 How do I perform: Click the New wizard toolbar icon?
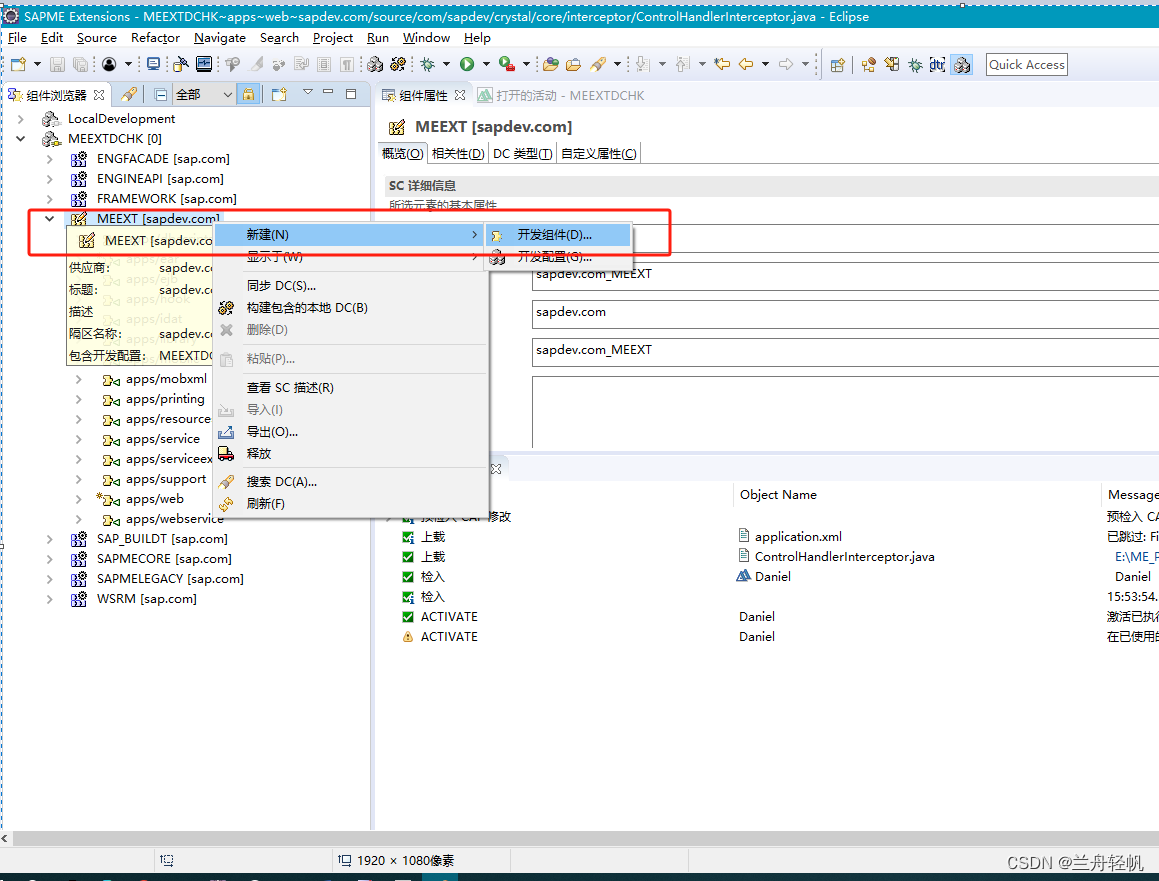(19, 64)
